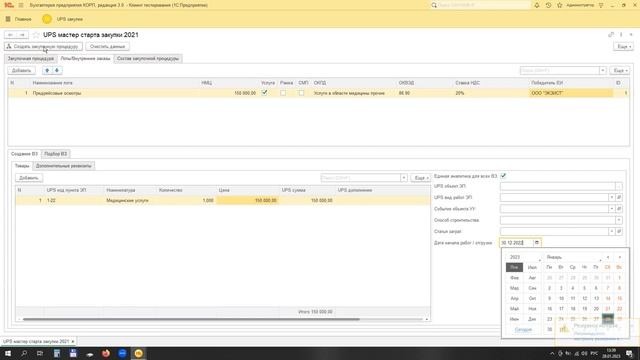Open the history clock icon

tap(548, 5)
